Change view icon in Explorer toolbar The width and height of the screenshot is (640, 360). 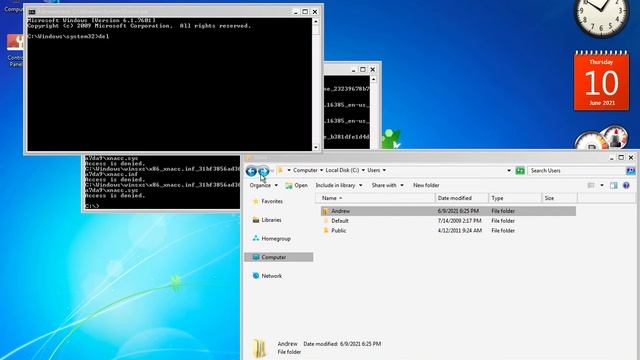tap(591, 185)
